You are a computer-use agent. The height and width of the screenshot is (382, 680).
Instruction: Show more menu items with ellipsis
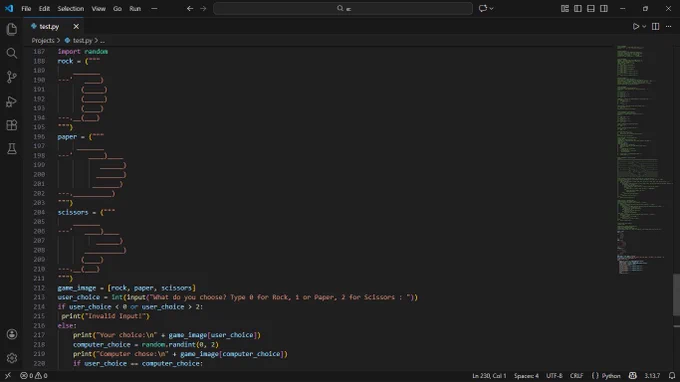(x=154, y=8)
